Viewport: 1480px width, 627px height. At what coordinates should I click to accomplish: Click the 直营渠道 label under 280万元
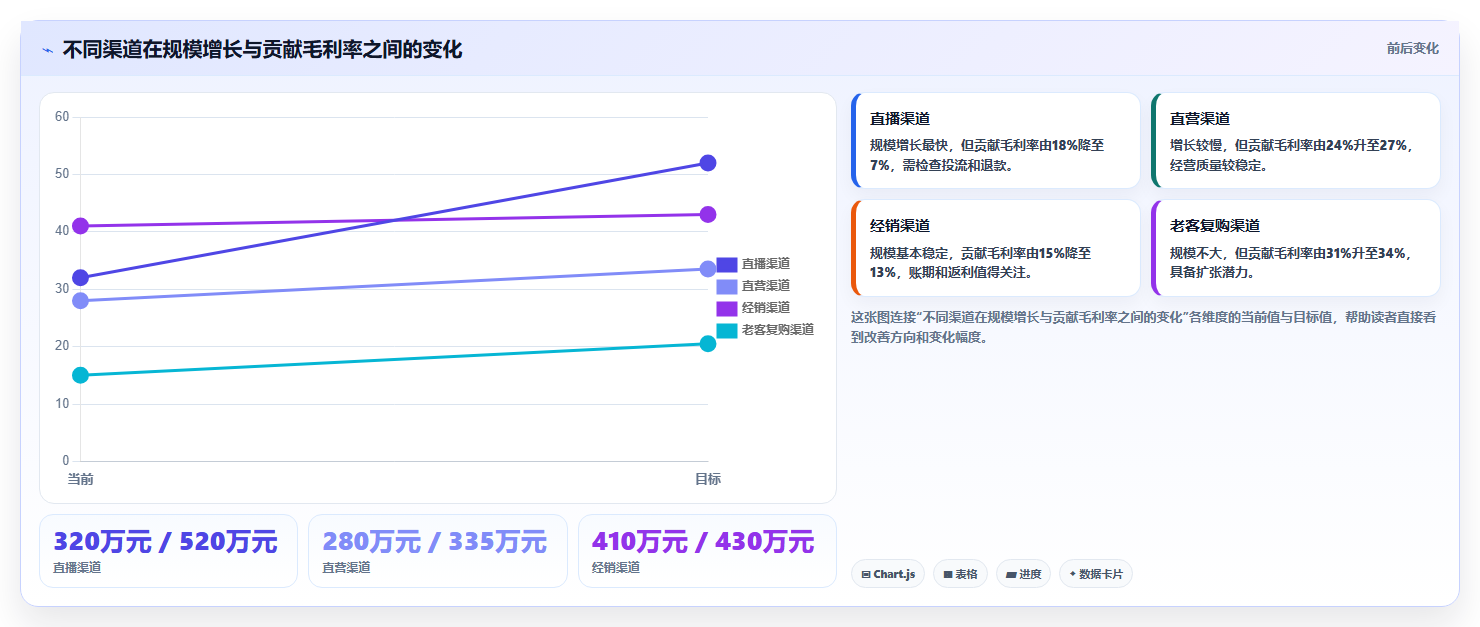pos(346,568)
